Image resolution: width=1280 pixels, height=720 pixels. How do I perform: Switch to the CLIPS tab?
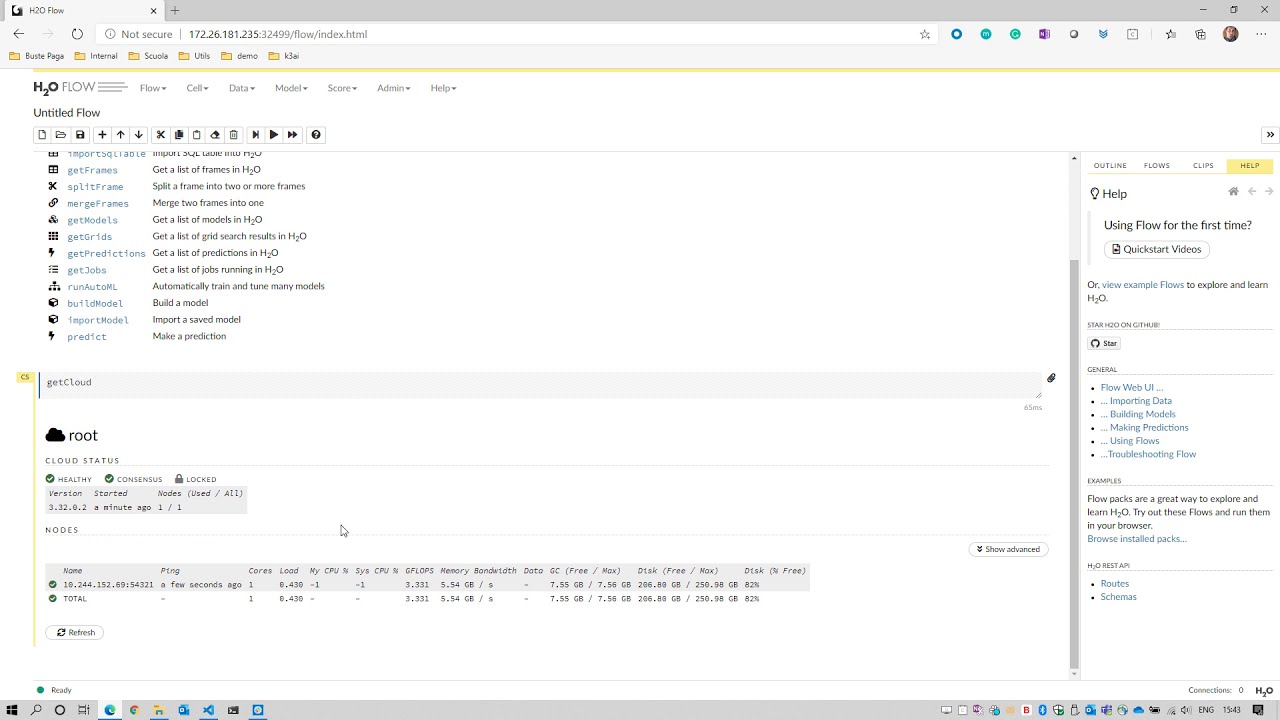pyautogui.click(x=1203, y=166)
